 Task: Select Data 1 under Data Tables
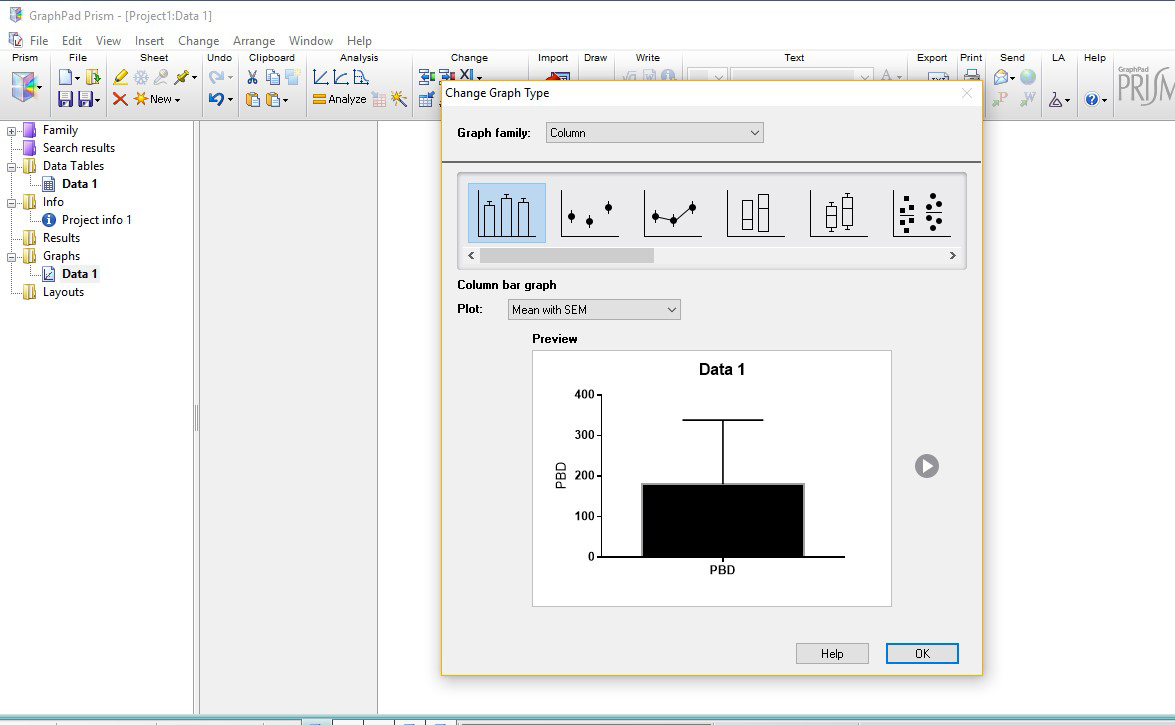(x=79, y=184)
